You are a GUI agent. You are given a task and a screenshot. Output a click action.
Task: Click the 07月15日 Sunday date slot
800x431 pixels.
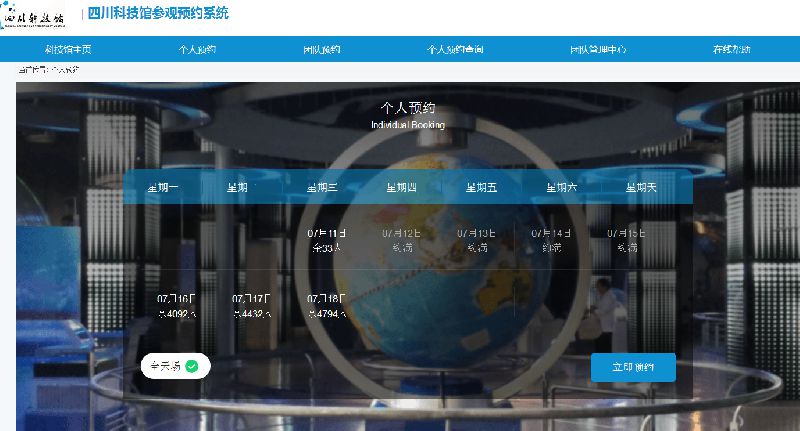tap(627, 239)
